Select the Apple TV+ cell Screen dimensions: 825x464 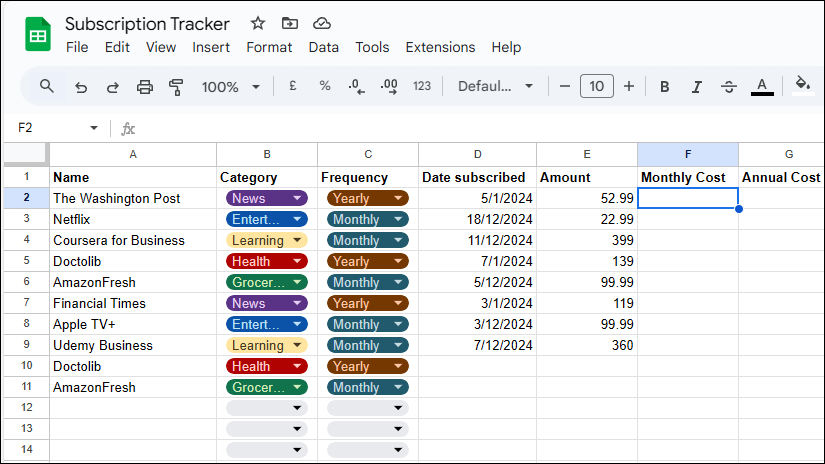[133, 325]
